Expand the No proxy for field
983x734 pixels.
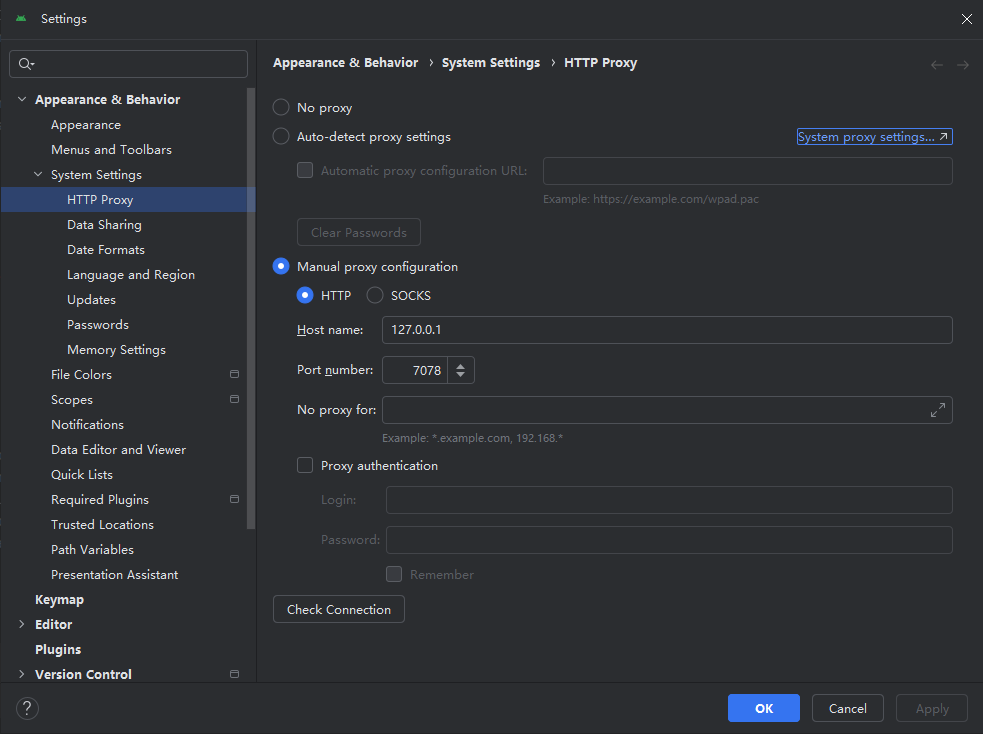click(x=937, y=410)
